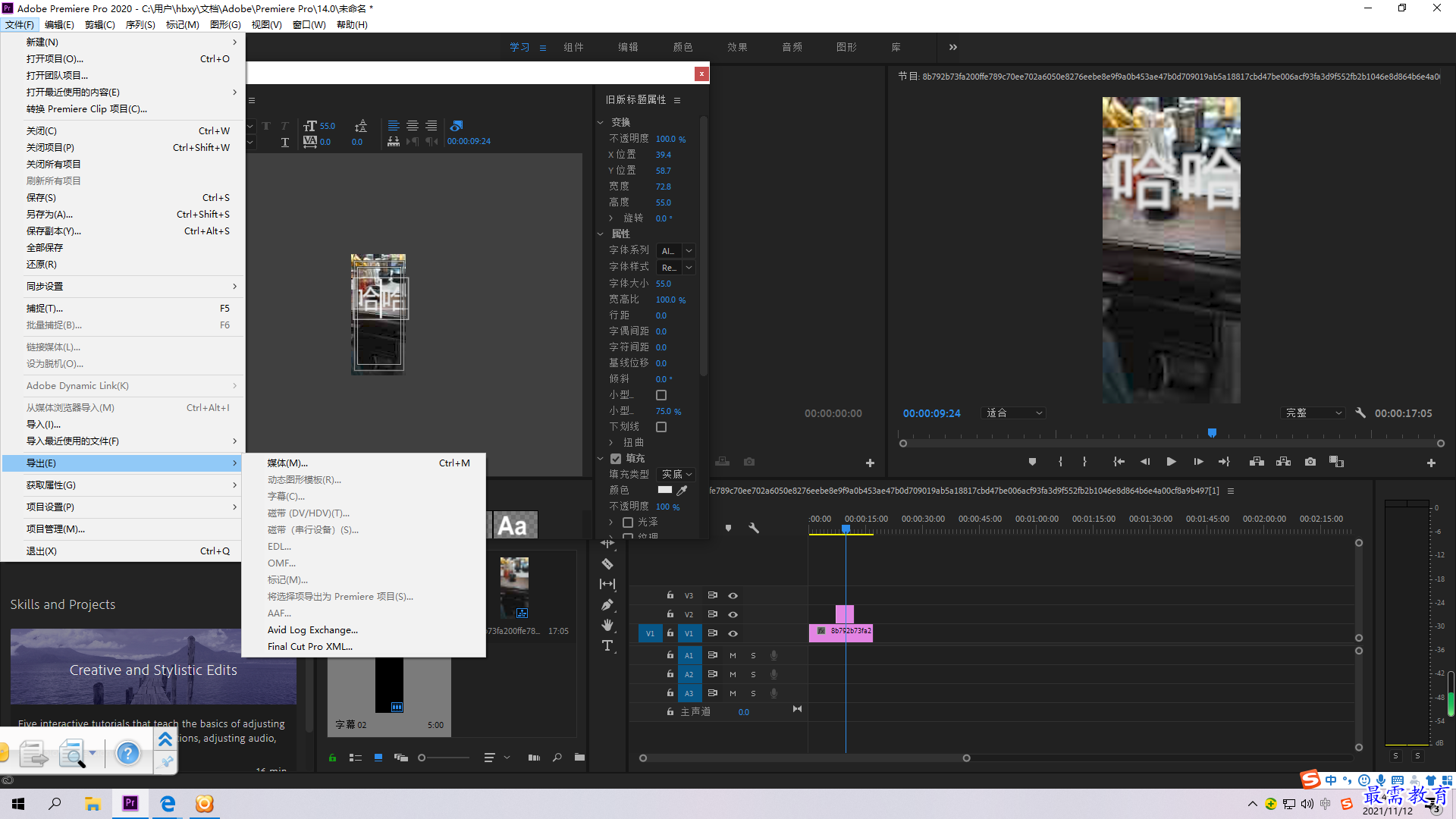Screen dimensions: 1456x819
Task: Toggle visibility of track V1
Action: (733, 634)
